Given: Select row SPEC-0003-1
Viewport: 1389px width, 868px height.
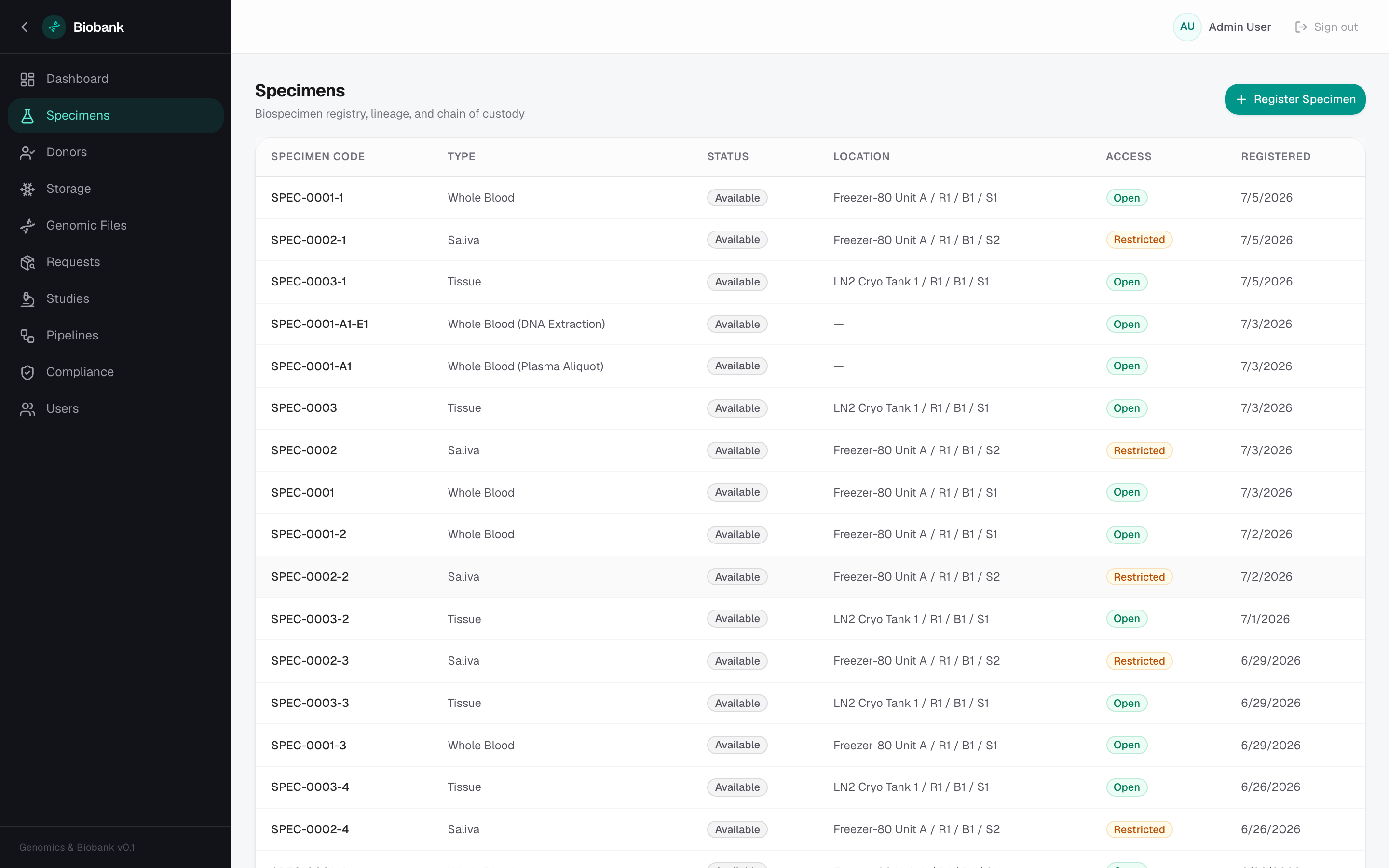Looking at the screenshot, I should [810, 282].
